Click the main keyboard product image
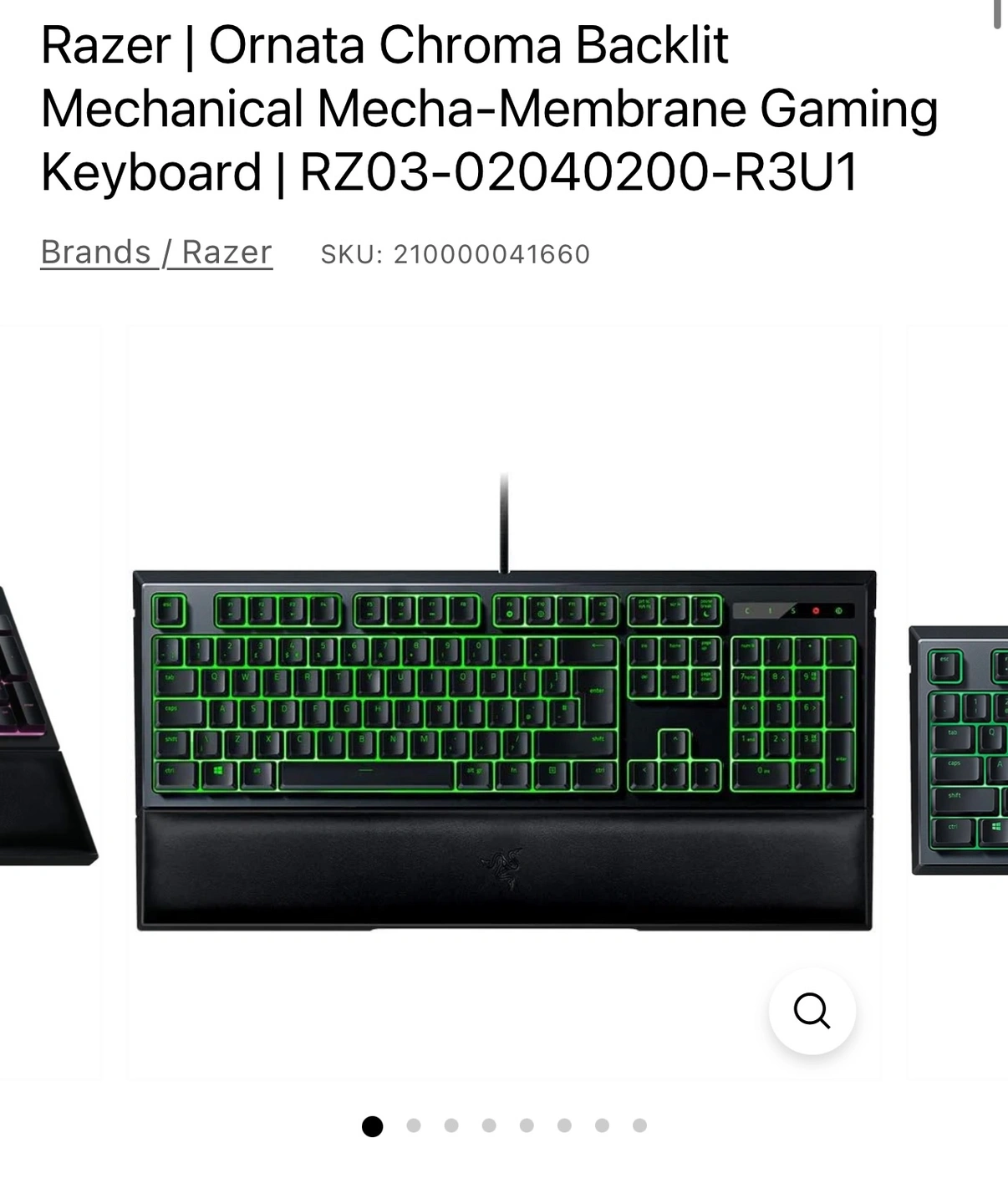1008x1204 pixels. [504, 702]
